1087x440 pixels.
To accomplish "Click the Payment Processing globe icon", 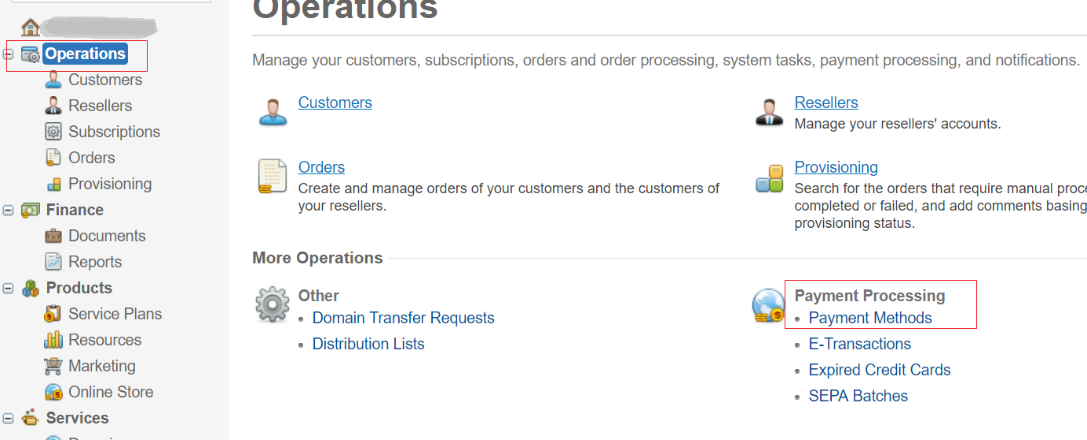I will click(769, 307).
